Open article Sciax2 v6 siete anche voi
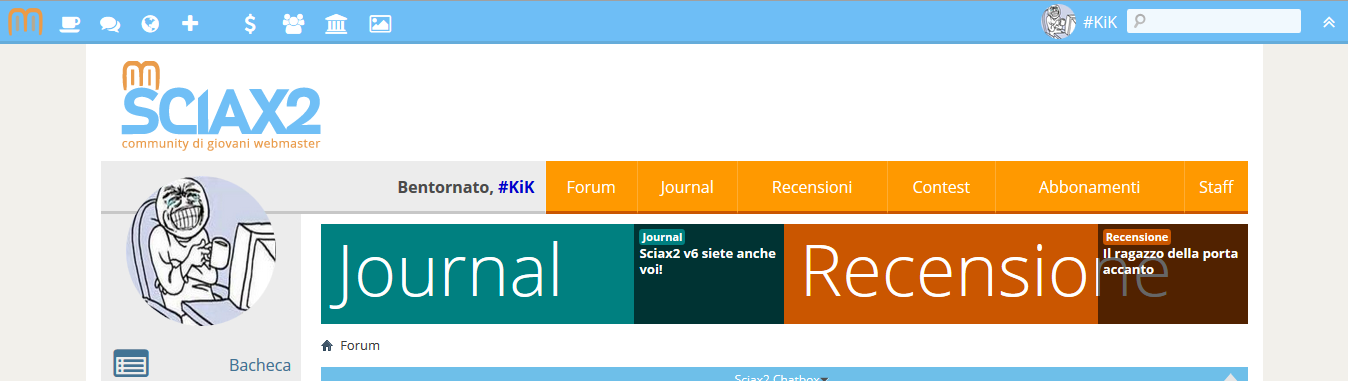 coord(708,262)
